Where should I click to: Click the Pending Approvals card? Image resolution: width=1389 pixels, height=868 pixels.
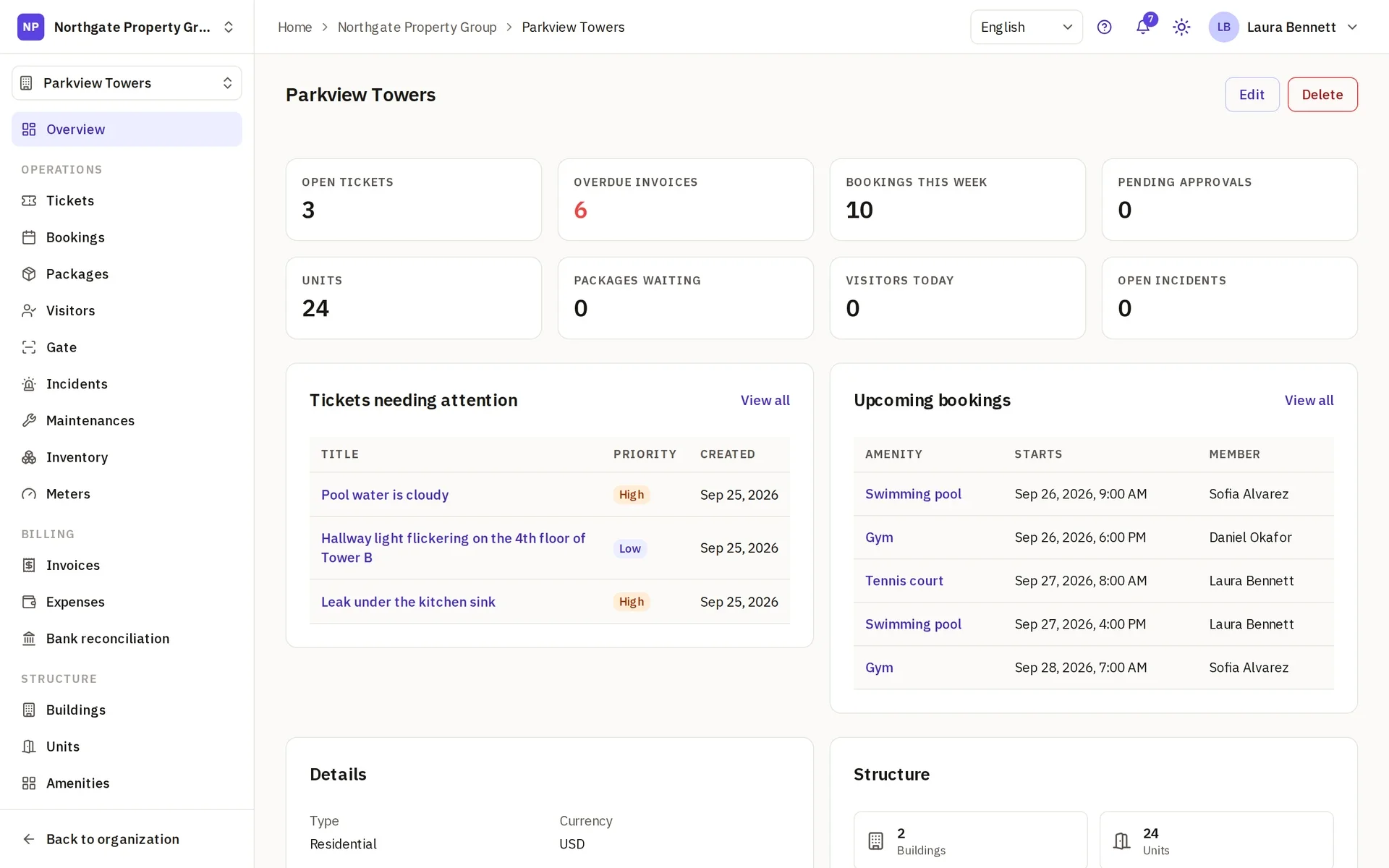1230,200
